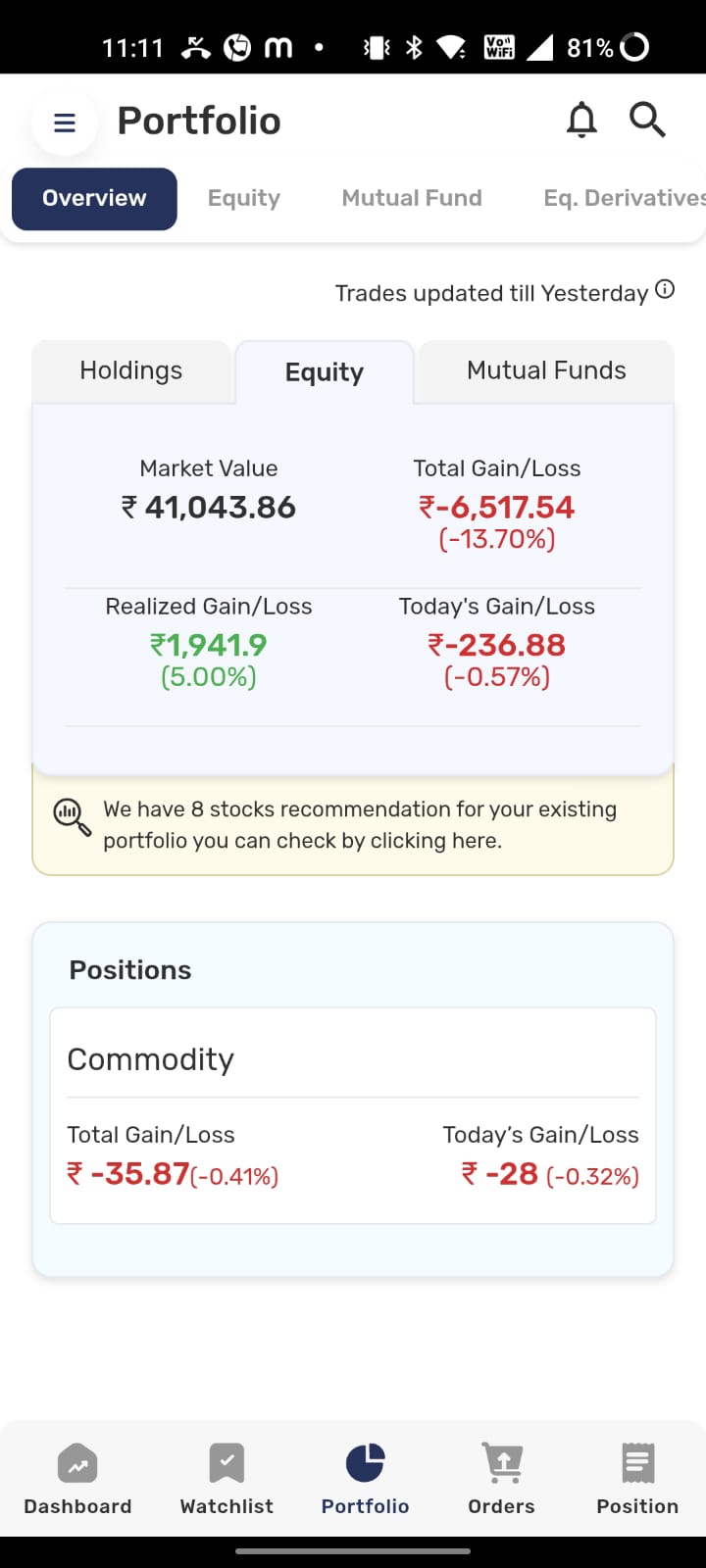The image size is (706, 1568).
Task: Tap info icon beside Trades updated
Action: [665, 289]
